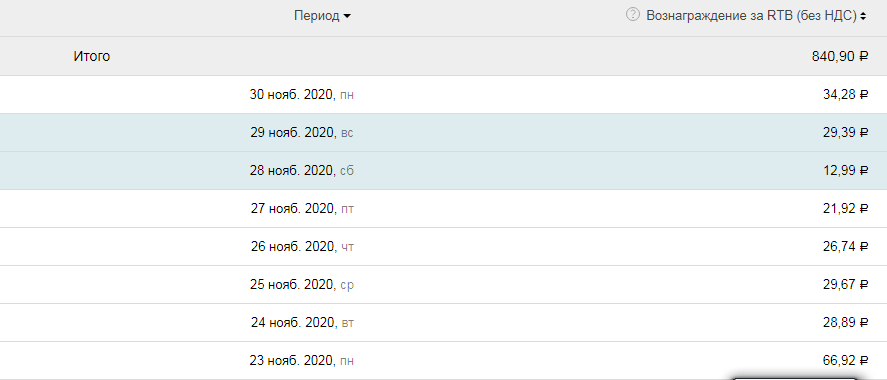887x380 pixels.
Task: Expand the Период dropdown arrow
Action: [347, 16]
